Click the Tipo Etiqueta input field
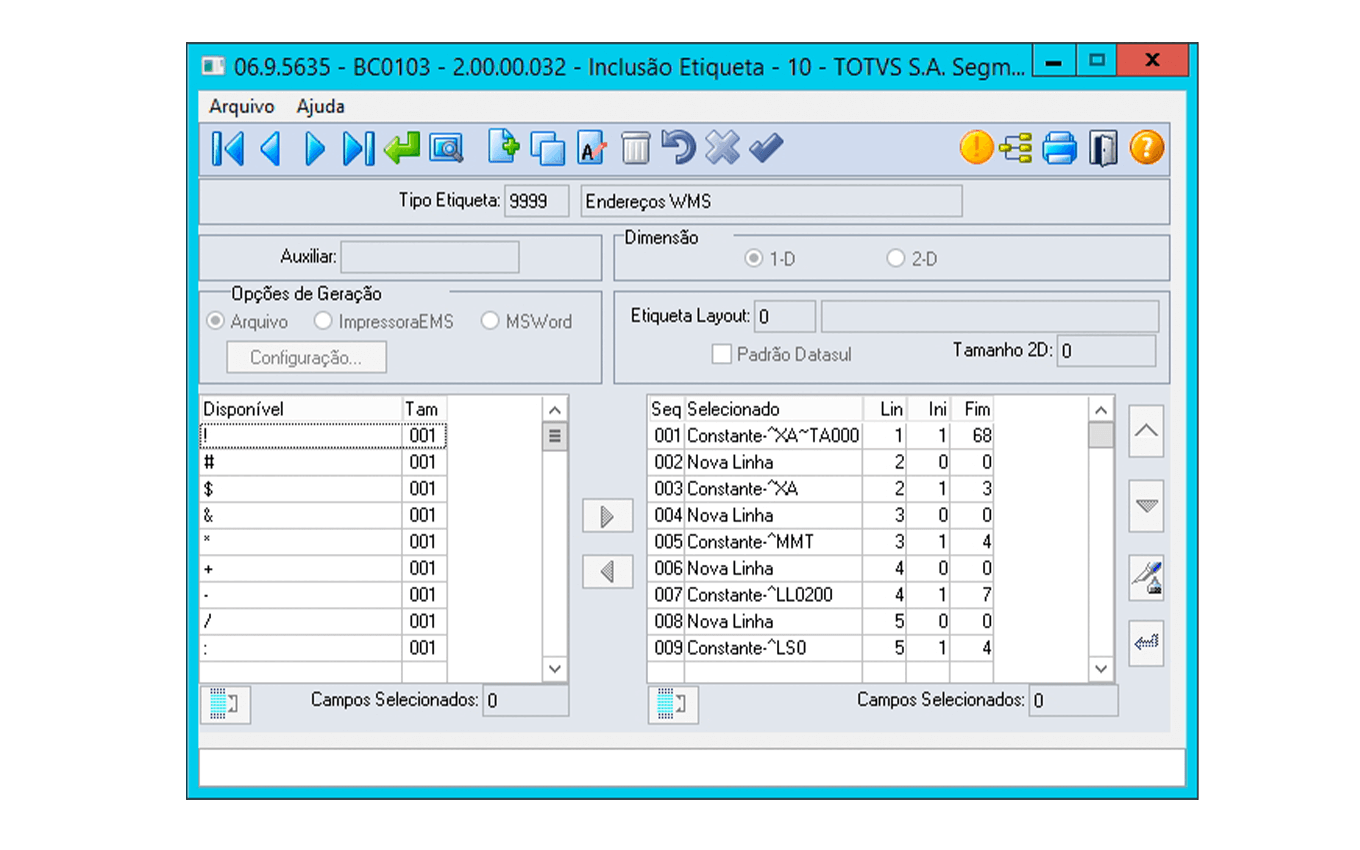The width and height of the screenshot is (1360, 850). [x=536, y=201]
